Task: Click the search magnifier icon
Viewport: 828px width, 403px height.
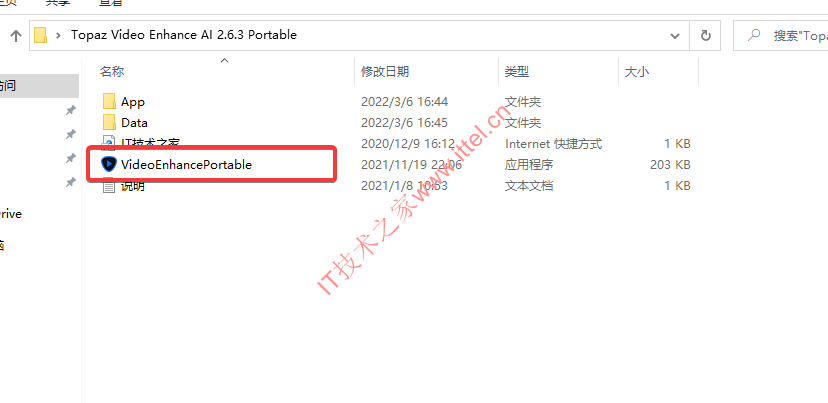Action: [x=754, y=35]
